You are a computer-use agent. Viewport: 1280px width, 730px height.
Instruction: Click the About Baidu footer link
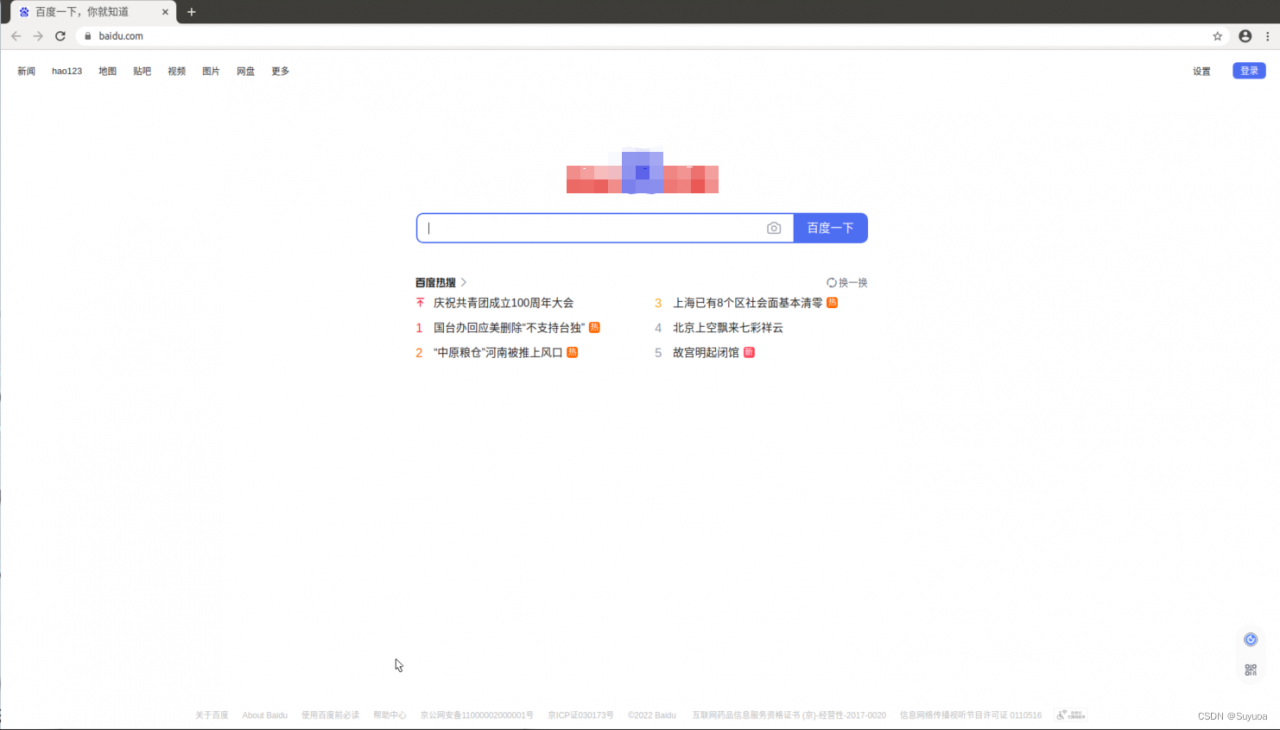point(265,715)
